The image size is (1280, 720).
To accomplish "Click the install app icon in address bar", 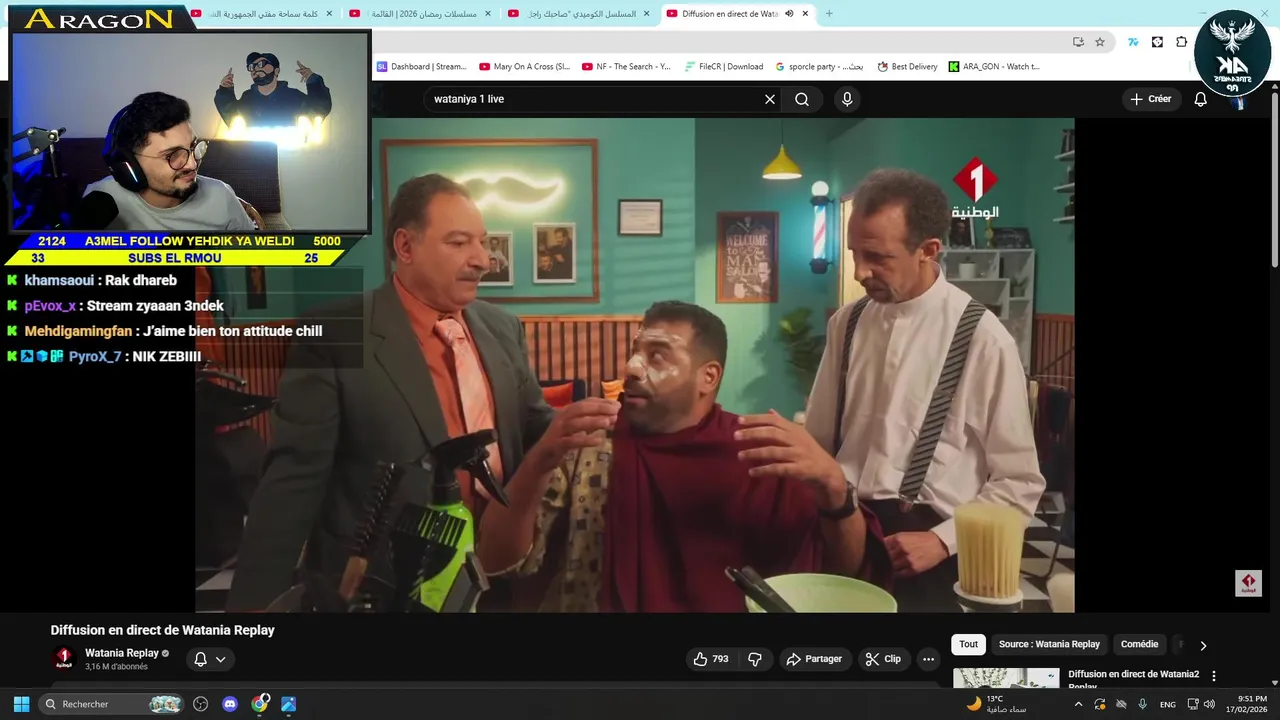I will [x=1078, y=42].
